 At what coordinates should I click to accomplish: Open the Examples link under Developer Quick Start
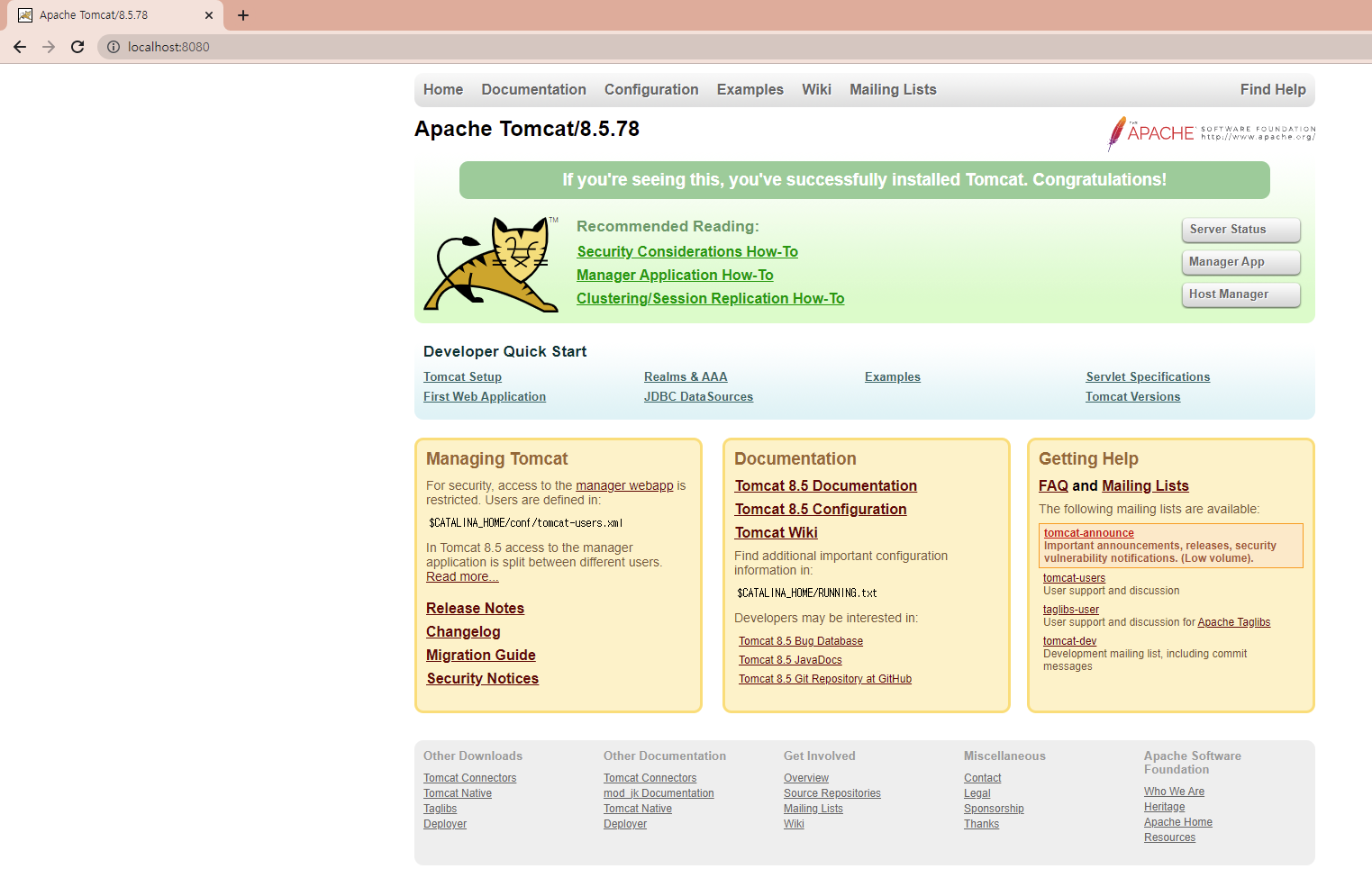pos(893,377)
